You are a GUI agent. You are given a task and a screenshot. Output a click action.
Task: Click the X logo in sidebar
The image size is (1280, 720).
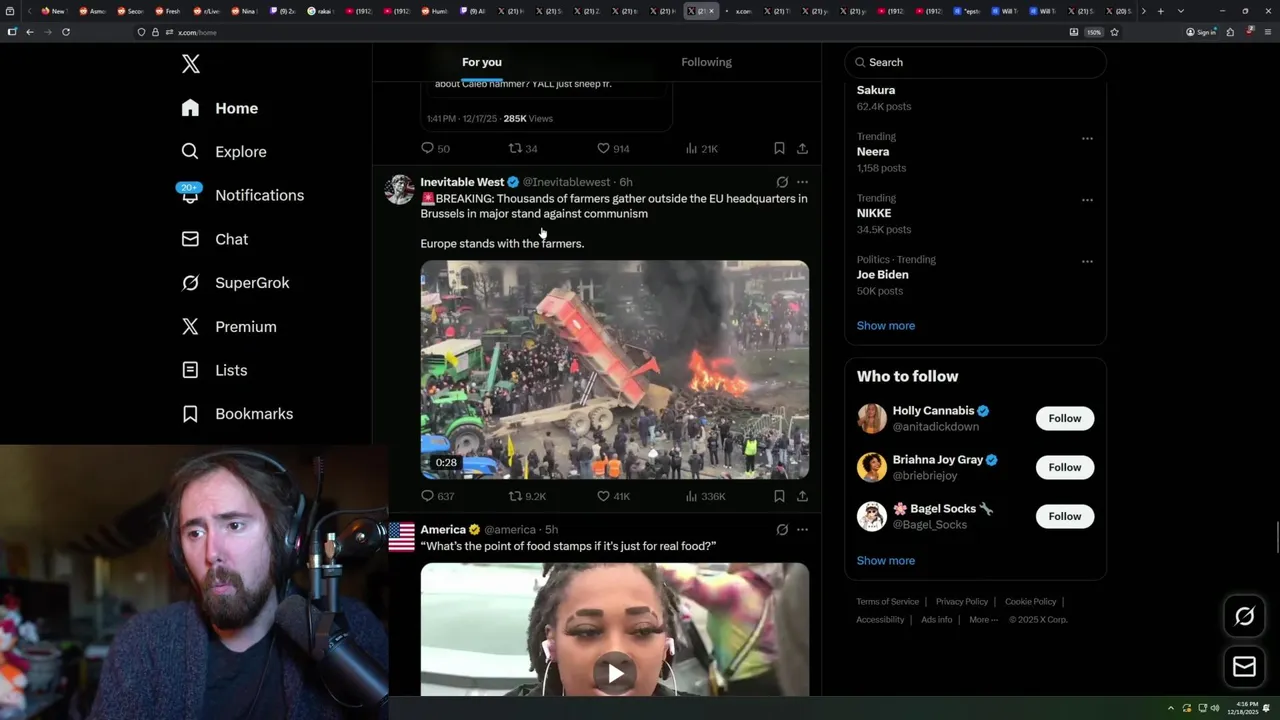point(191,64)
